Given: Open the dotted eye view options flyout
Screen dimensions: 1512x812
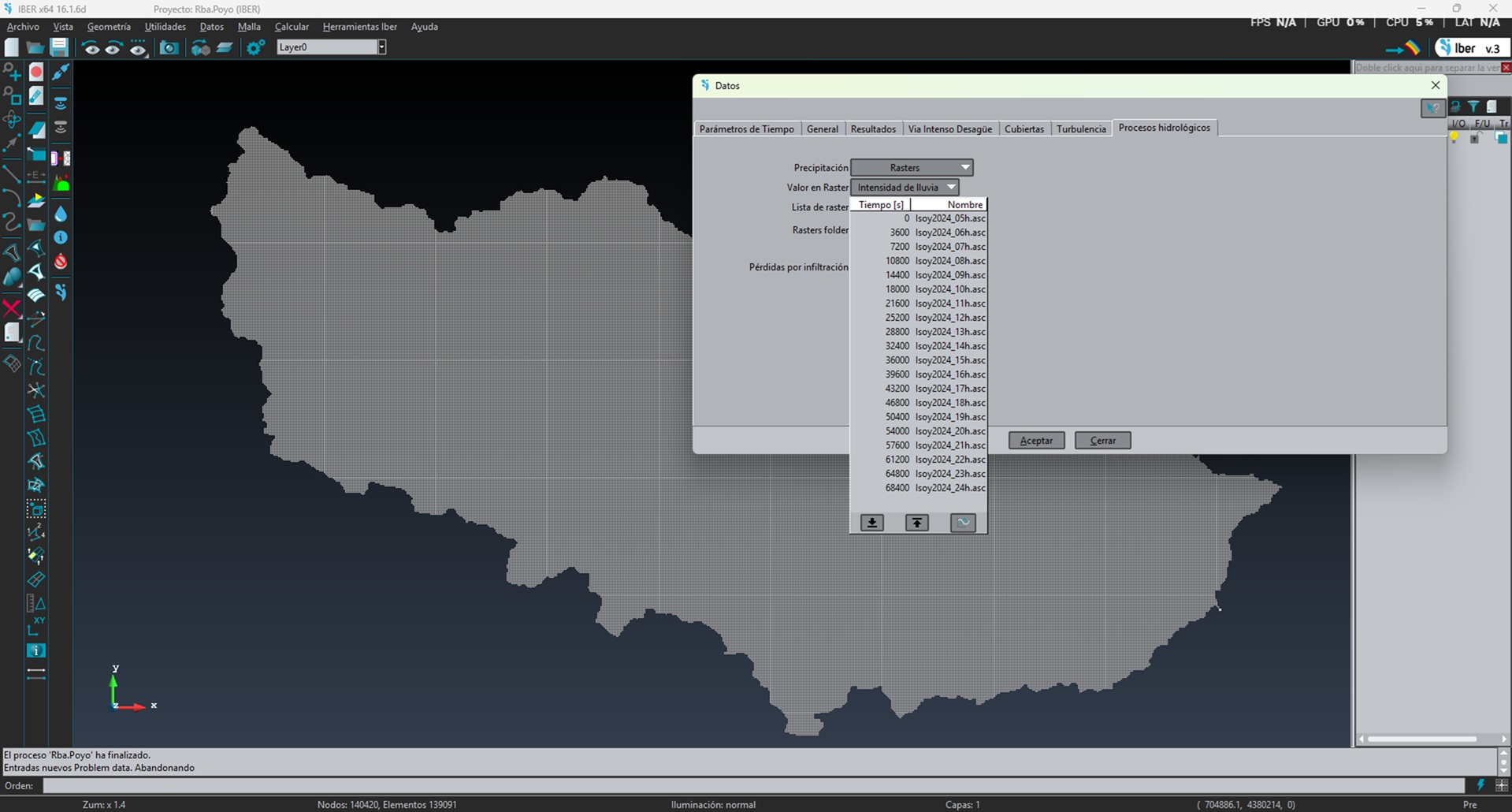Looking at the screenshot, I should click(138, 49).
